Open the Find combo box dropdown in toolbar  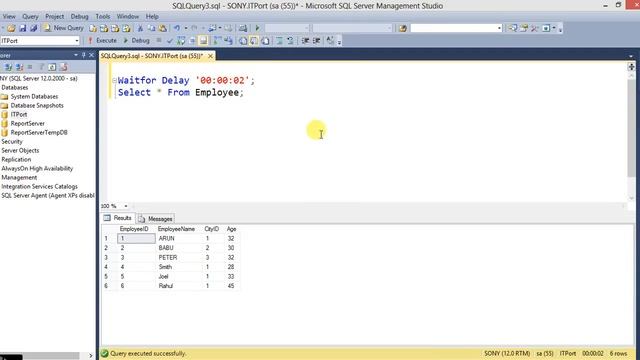(x=499, y=28)
